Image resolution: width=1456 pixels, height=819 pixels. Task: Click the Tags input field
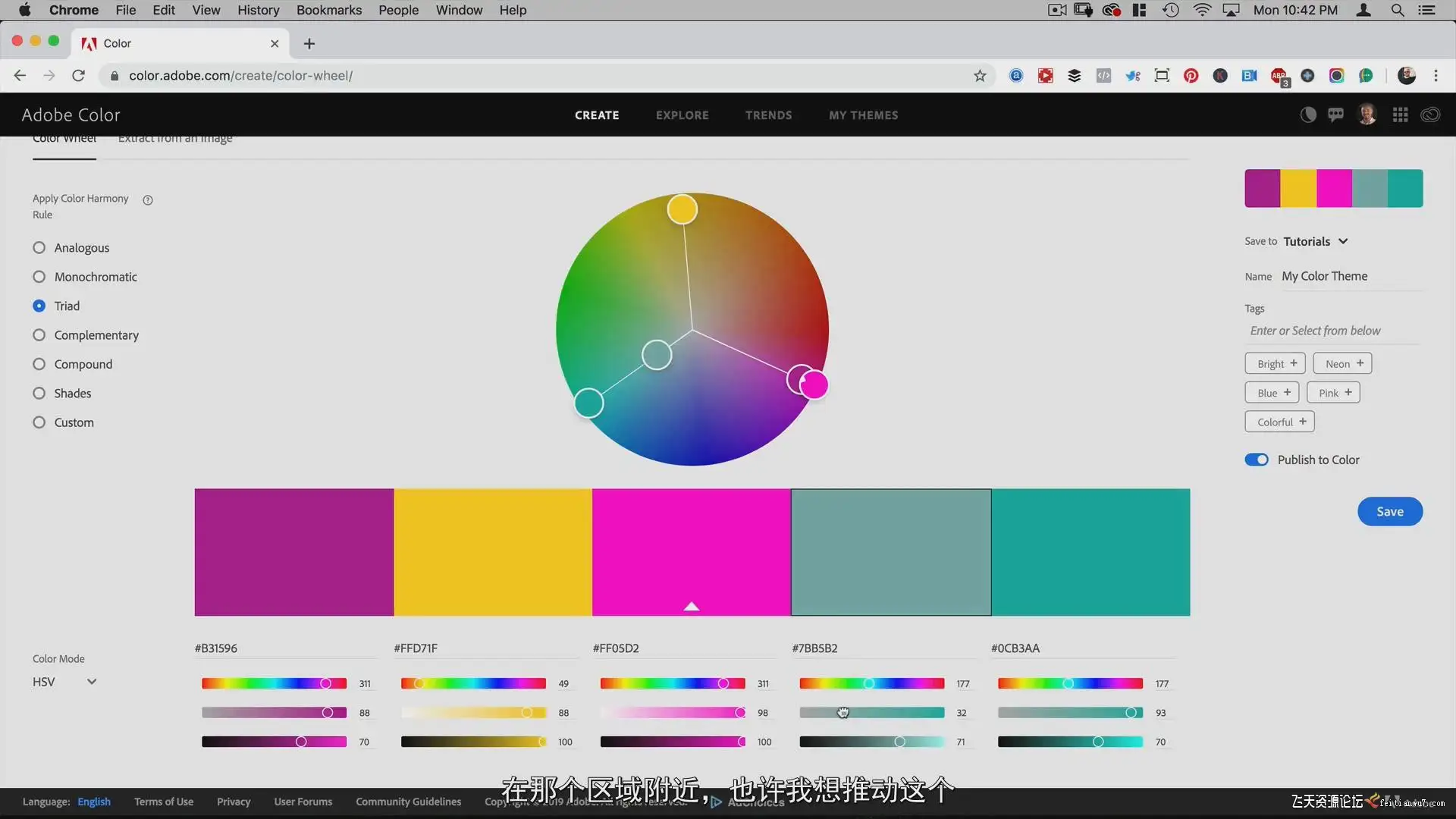point(1333,331)
